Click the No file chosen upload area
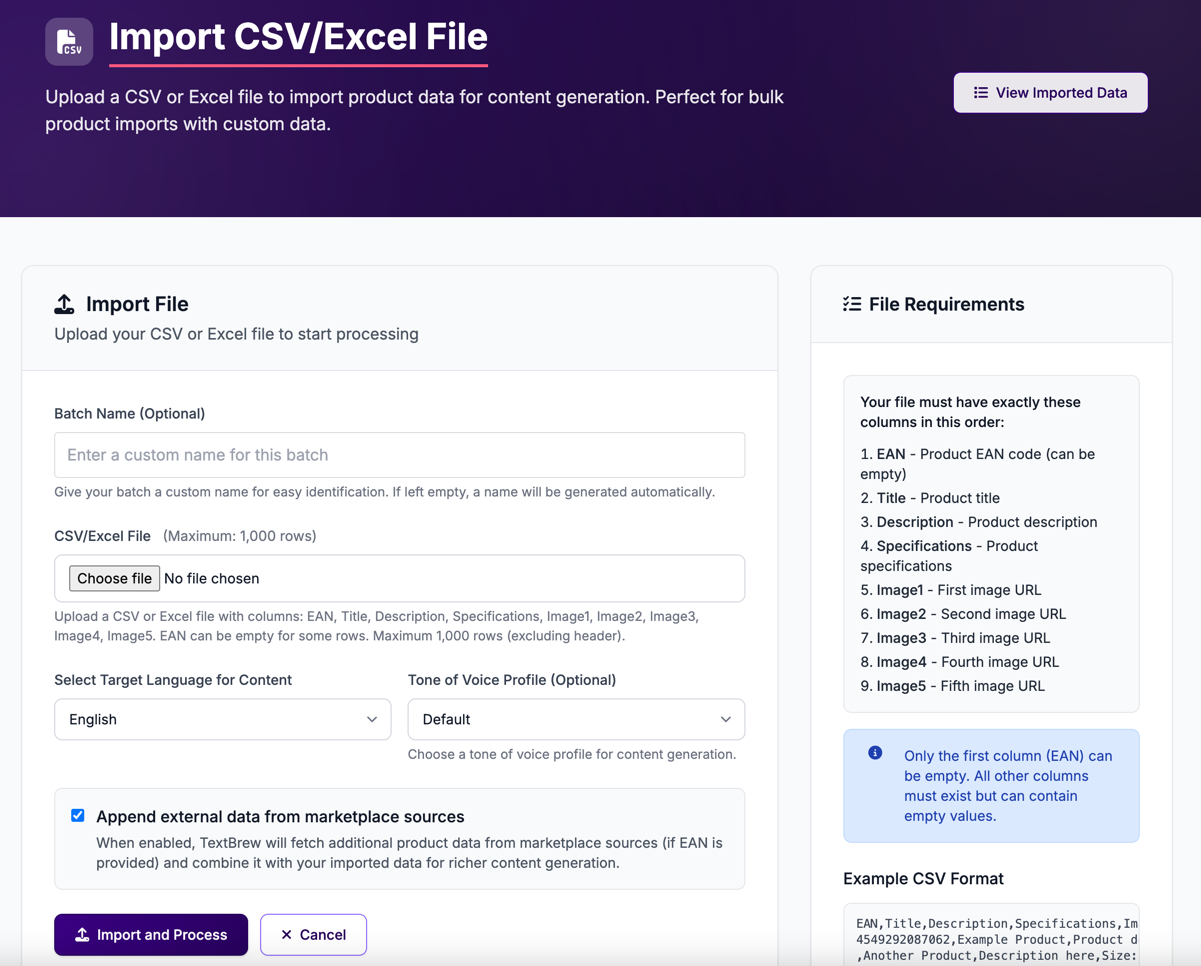Image resolution: width=1201 pixels, height=966 pixels. 210,578
